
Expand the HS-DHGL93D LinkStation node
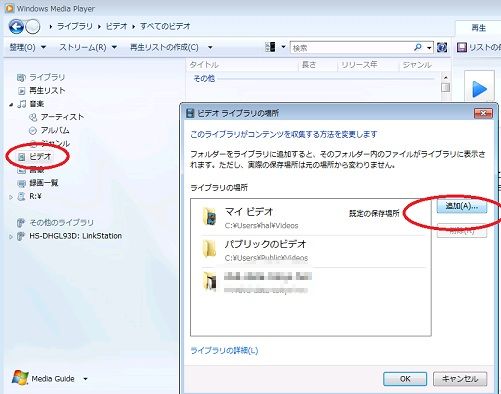coord(11,237)
